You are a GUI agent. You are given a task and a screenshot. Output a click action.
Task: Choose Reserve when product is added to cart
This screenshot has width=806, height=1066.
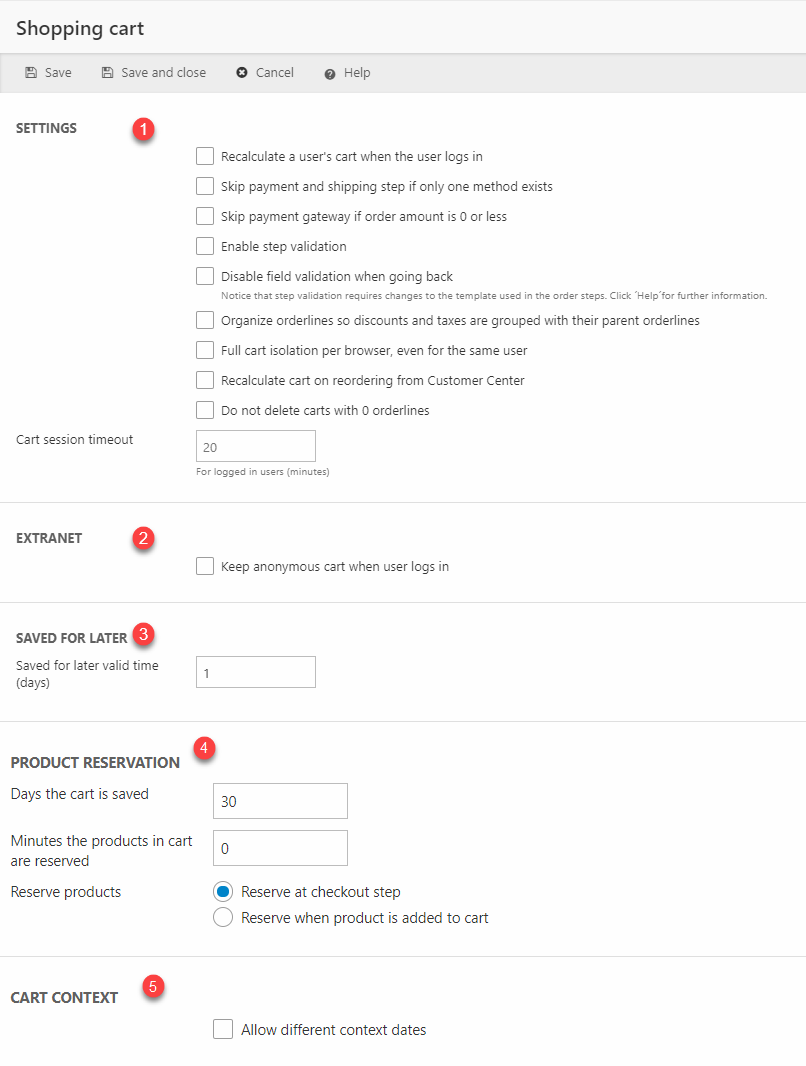pos(223,918)
